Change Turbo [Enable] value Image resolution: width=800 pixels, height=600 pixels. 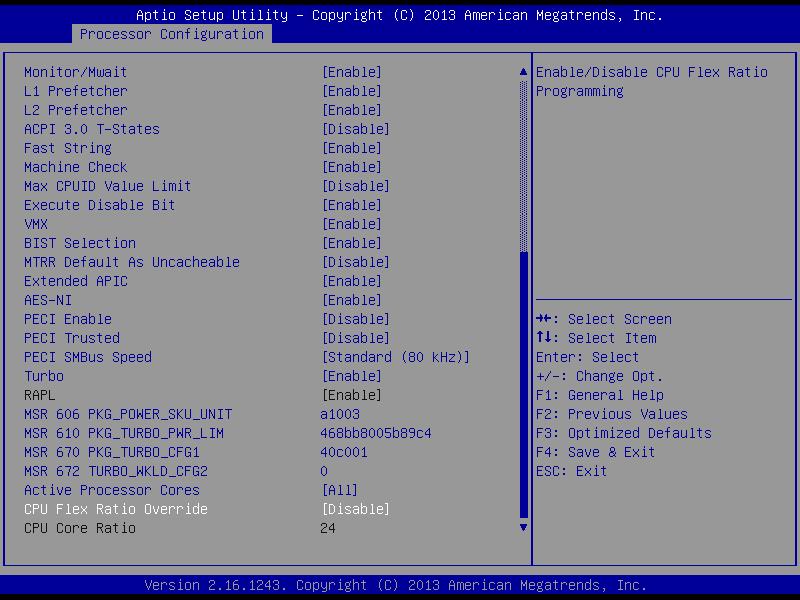[352, 376]
